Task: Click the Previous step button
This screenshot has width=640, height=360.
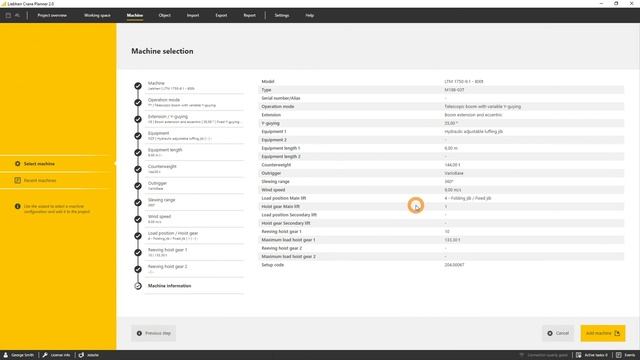Action: point(153,333)
